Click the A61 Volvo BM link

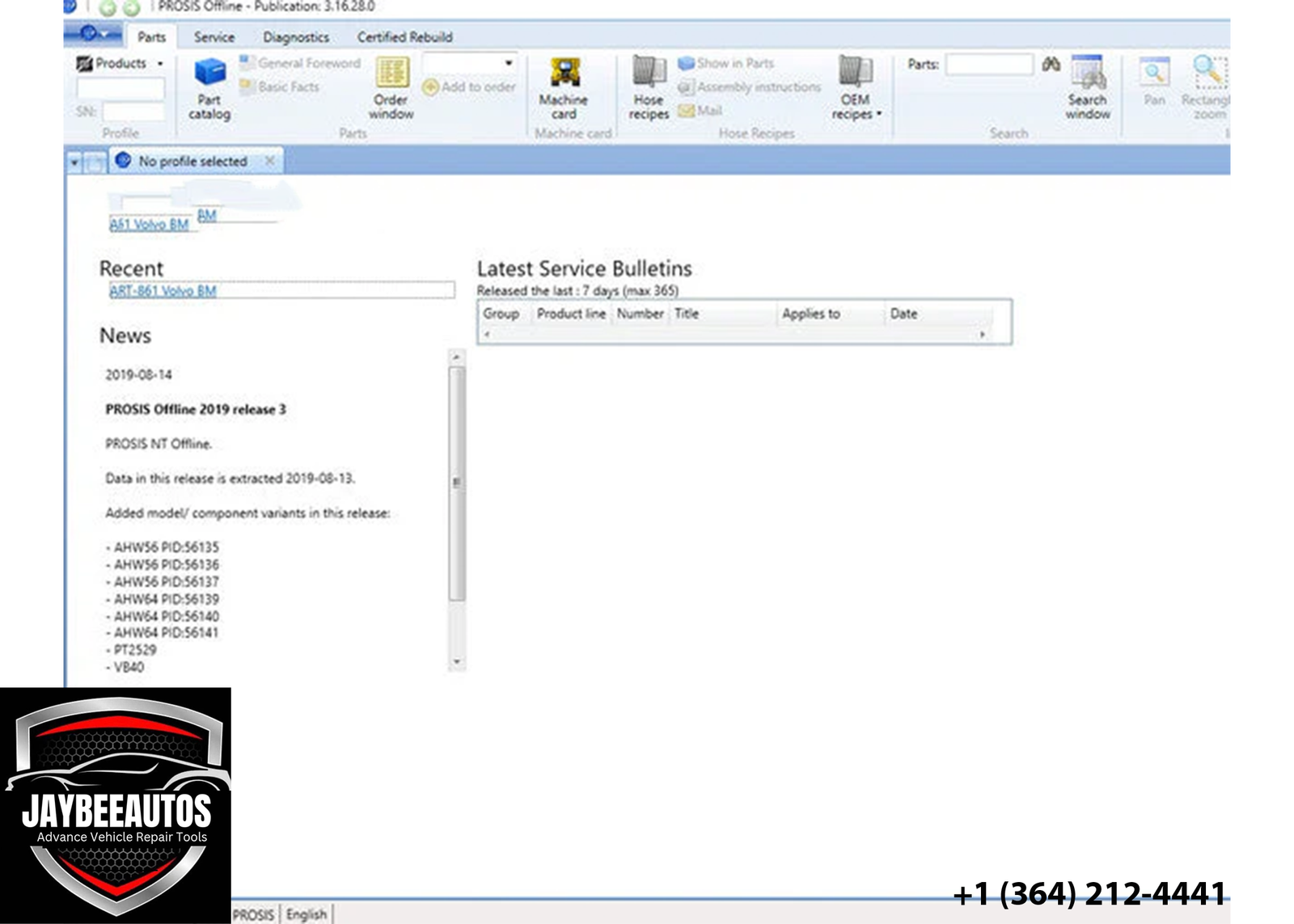[149, 225]
